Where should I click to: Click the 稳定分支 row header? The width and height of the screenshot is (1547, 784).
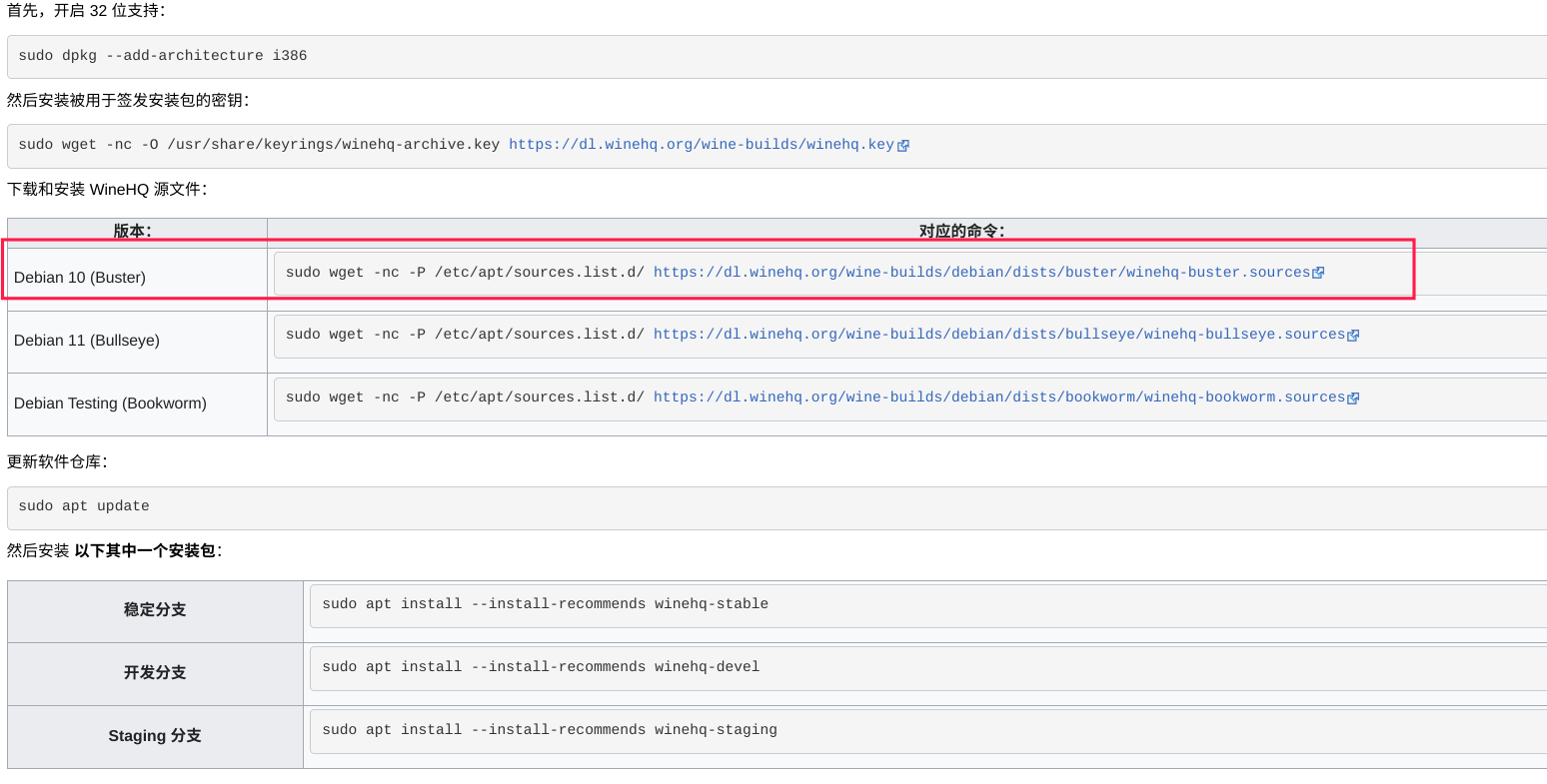coord(155,610)
